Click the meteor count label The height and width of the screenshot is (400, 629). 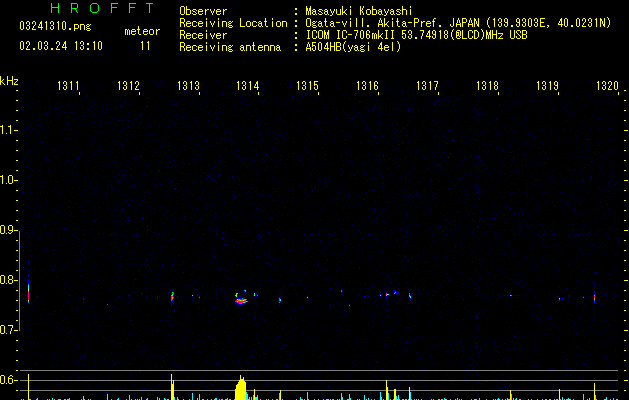(x=142, y=31)
